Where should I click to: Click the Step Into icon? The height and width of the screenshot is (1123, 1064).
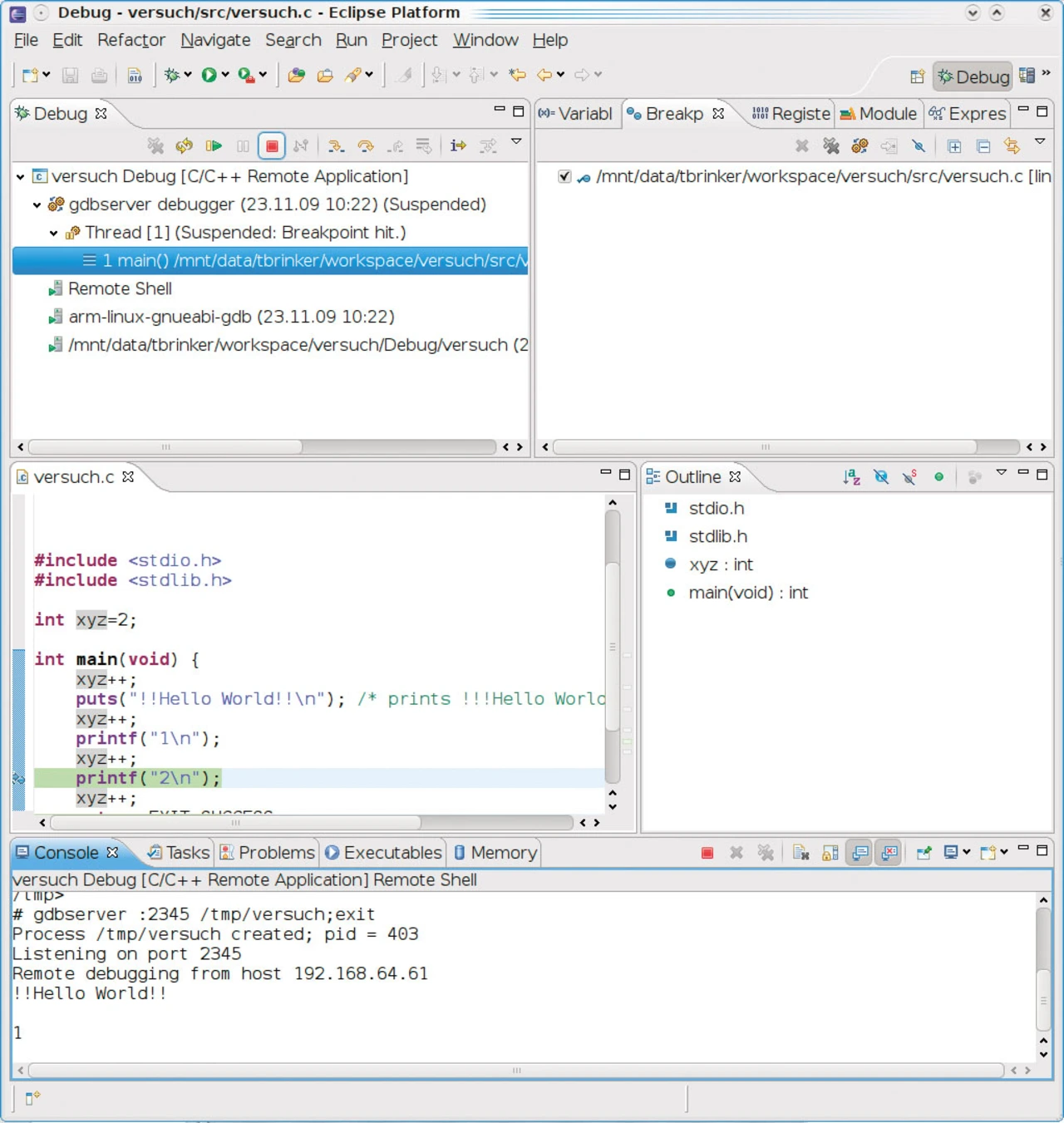tap(335, 146)
